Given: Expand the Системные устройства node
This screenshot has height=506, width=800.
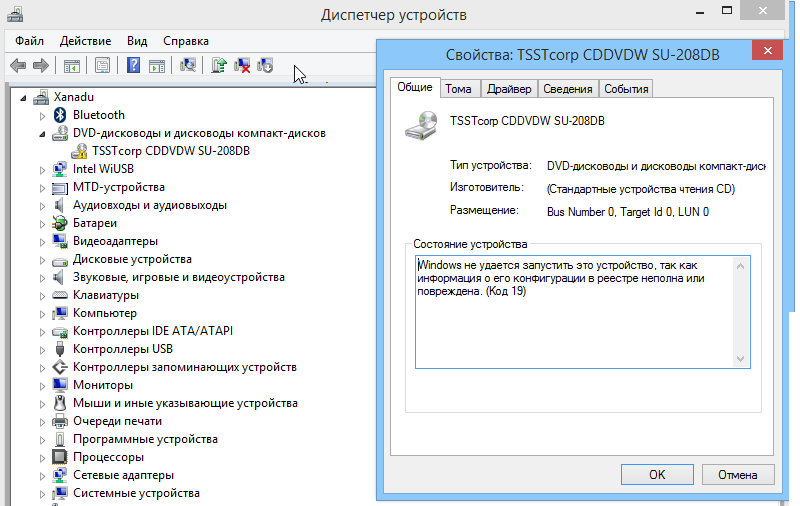Looking at the screenshot, I should (42, 494).
